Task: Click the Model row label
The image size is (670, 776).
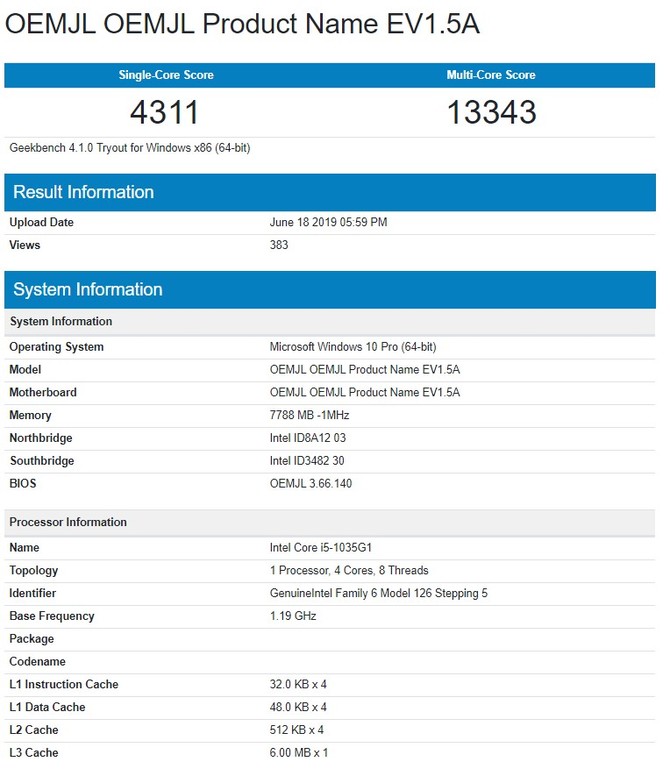Action: pyautogui.click(x=25, y=370)
